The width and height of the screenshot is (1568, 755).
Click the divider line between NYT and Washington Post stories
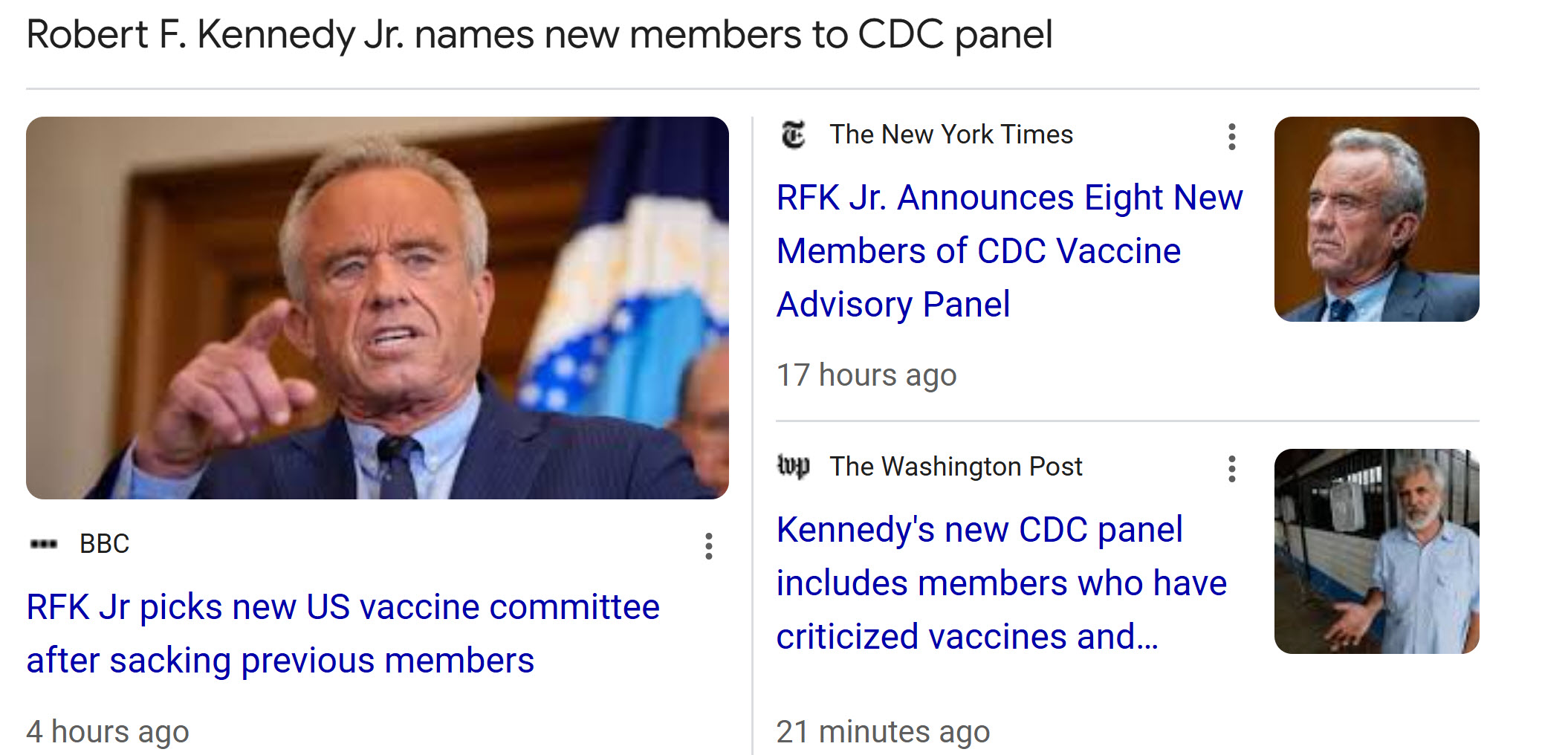tap(1127, 421)
